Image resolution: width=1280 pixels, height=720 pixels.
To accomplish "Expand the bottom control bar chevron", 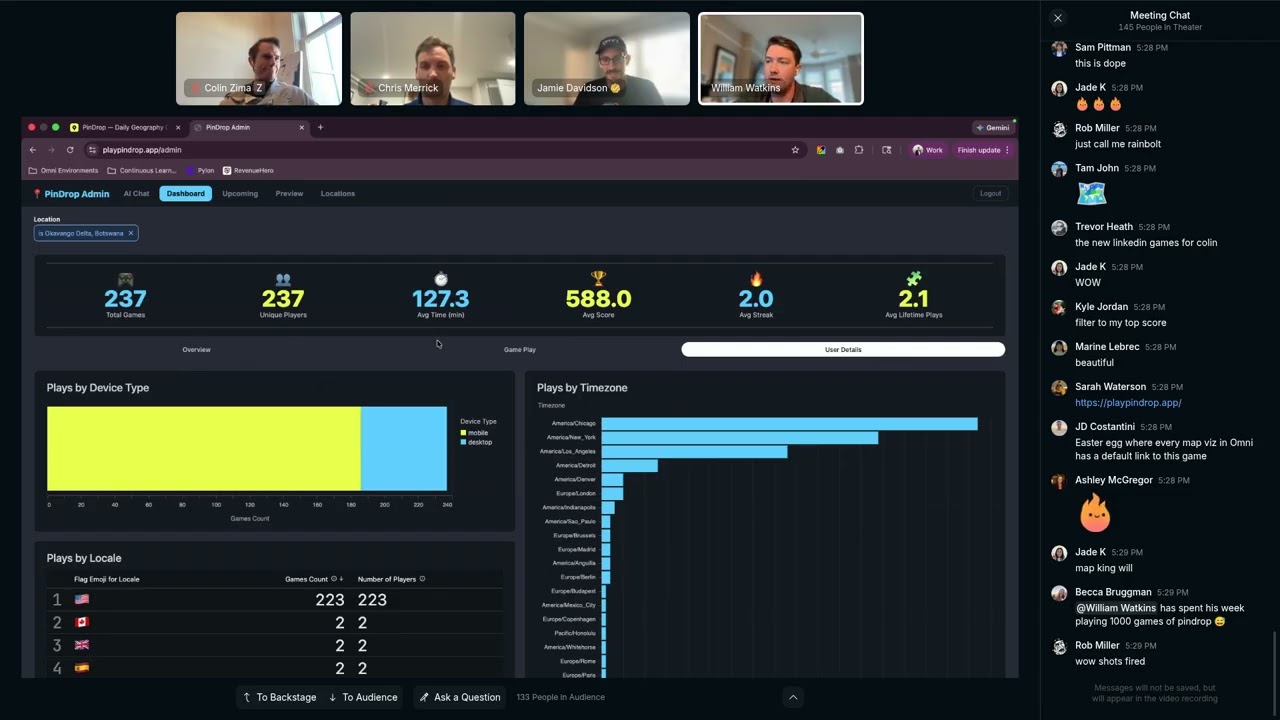I will (793, 697).
